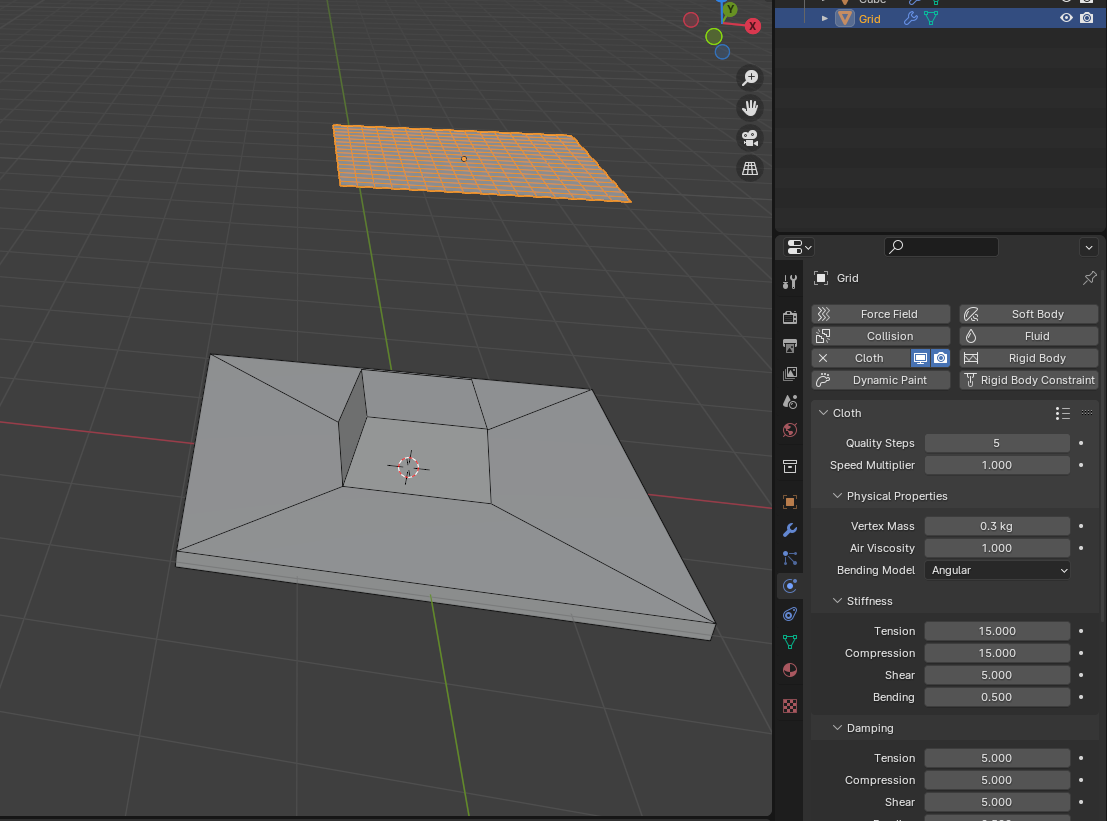Open the Render properties tab
Screen dimensions: 1107x821
tap(790, 317)
